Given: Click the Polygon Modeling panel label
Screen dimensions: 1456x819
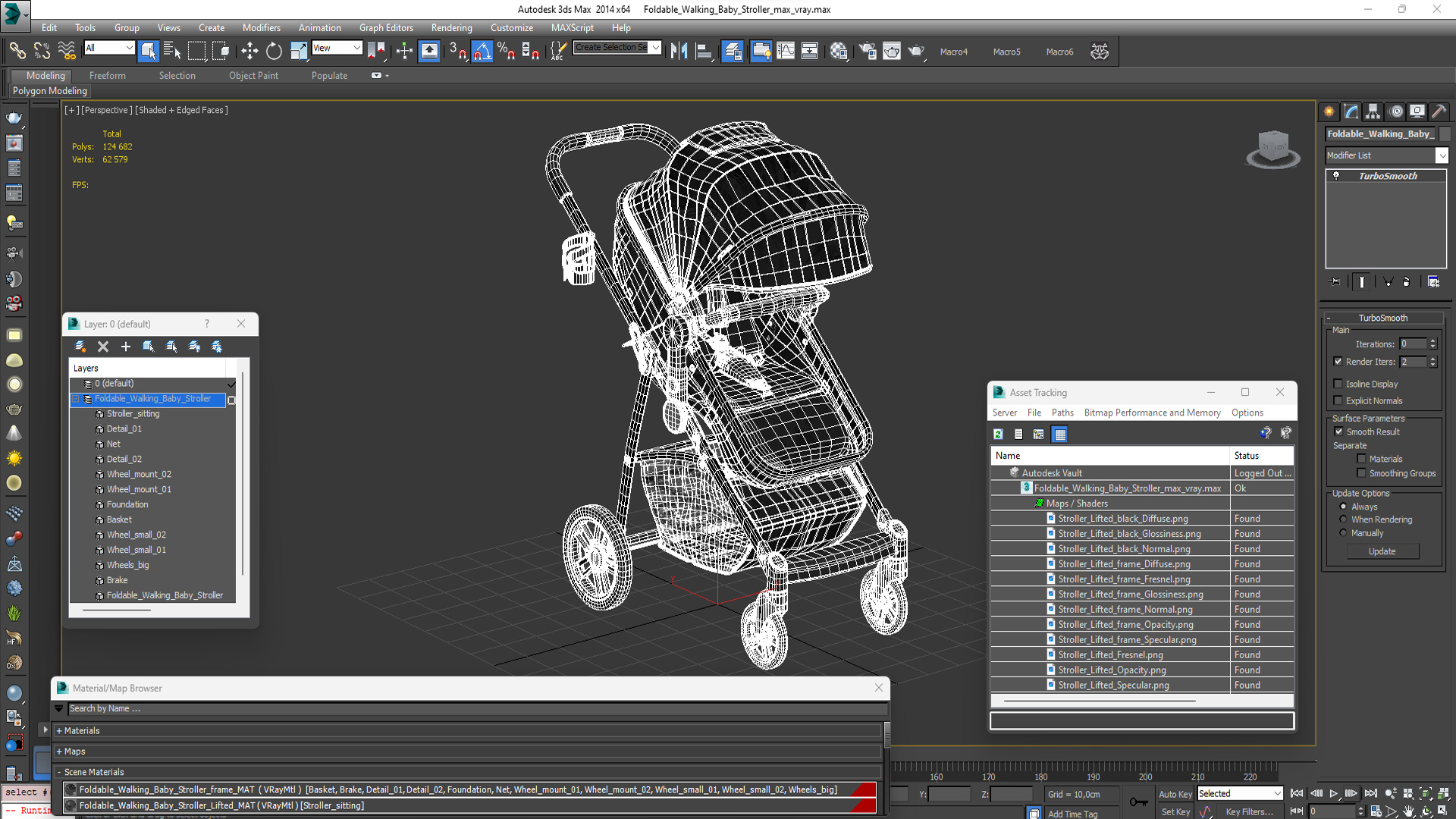Looking at the screenshot, I should point(50,91).
